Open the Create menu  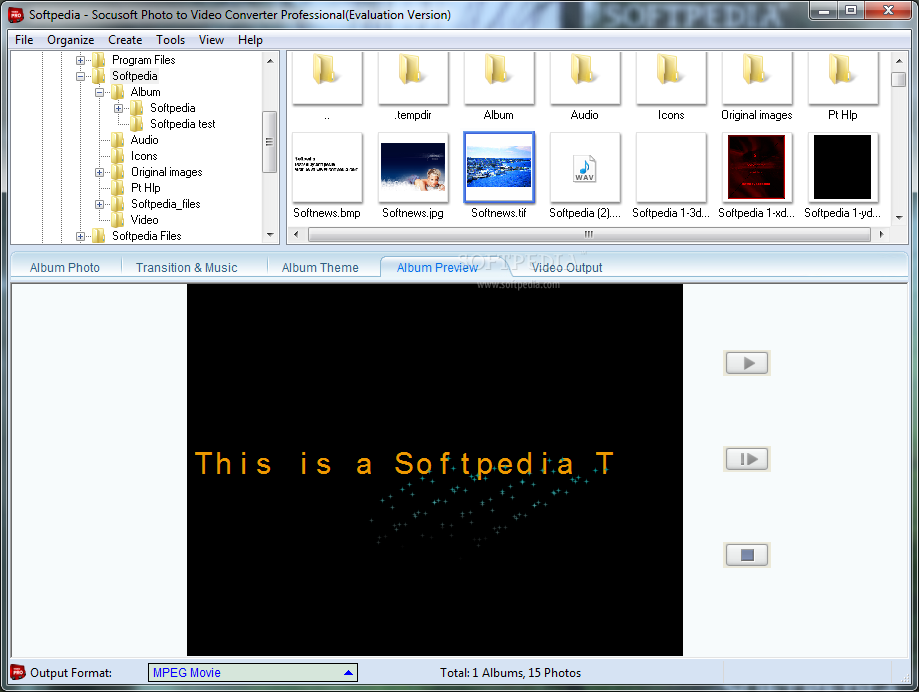coord(125,40)
